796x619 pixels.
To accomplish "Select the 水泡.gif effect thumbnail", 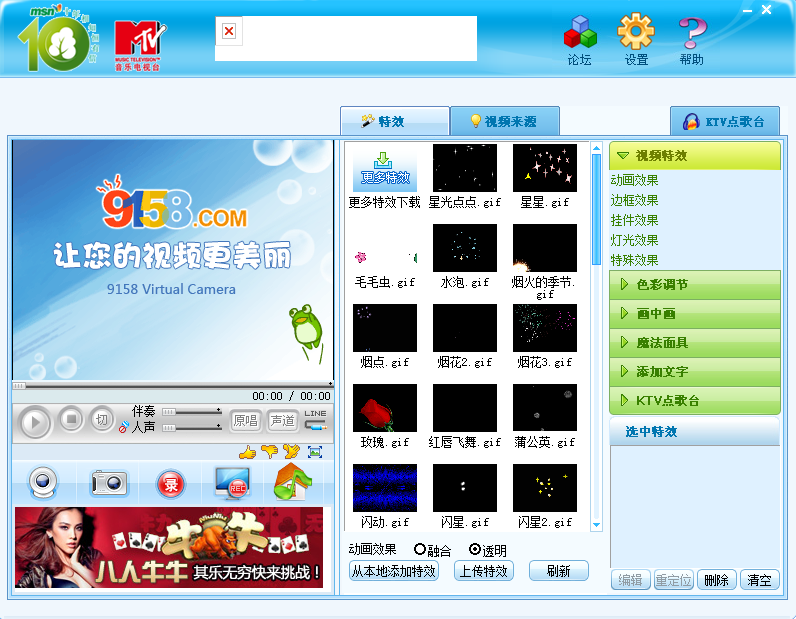I will pos(465,248).
